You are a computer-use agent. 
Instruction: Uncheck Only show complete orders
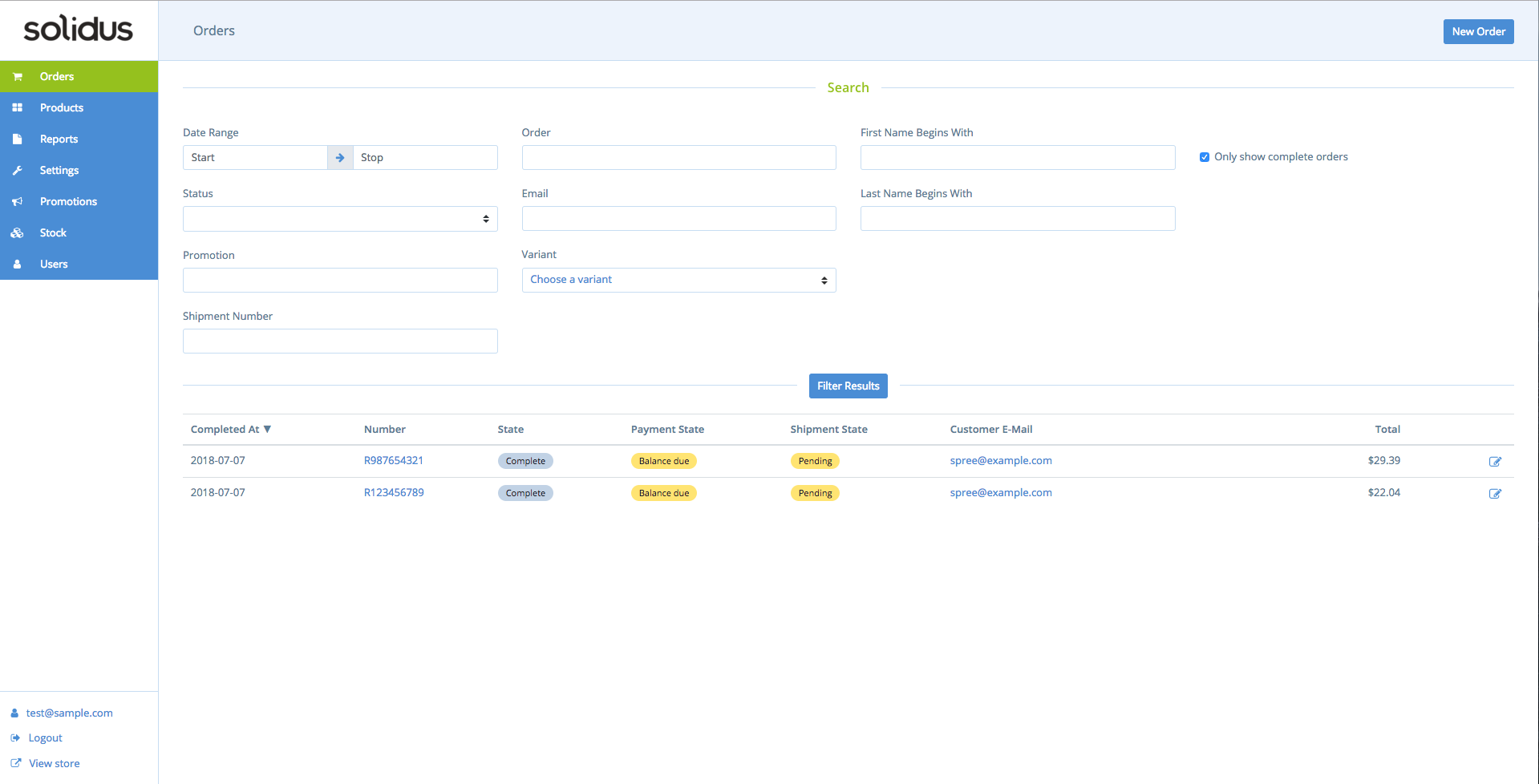click(x=1204, y=156)
